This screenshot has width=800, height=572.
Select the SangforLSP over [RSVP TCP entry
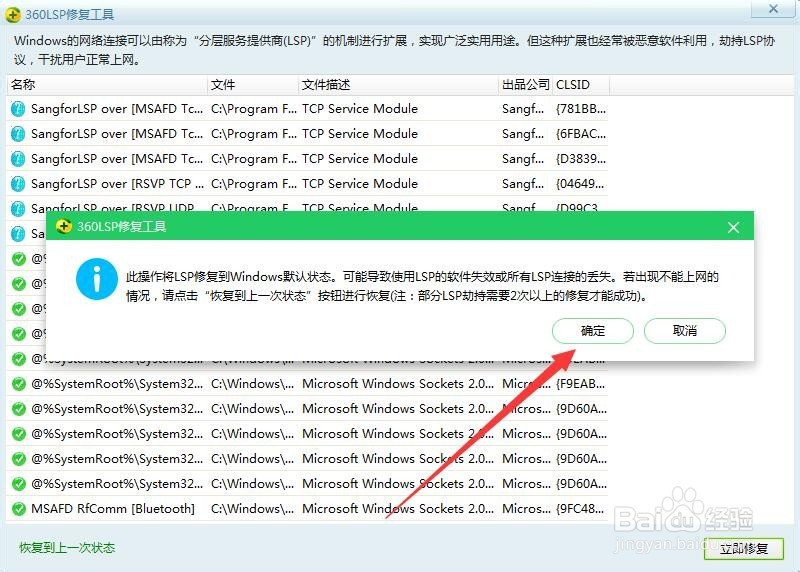pos(117,184)
